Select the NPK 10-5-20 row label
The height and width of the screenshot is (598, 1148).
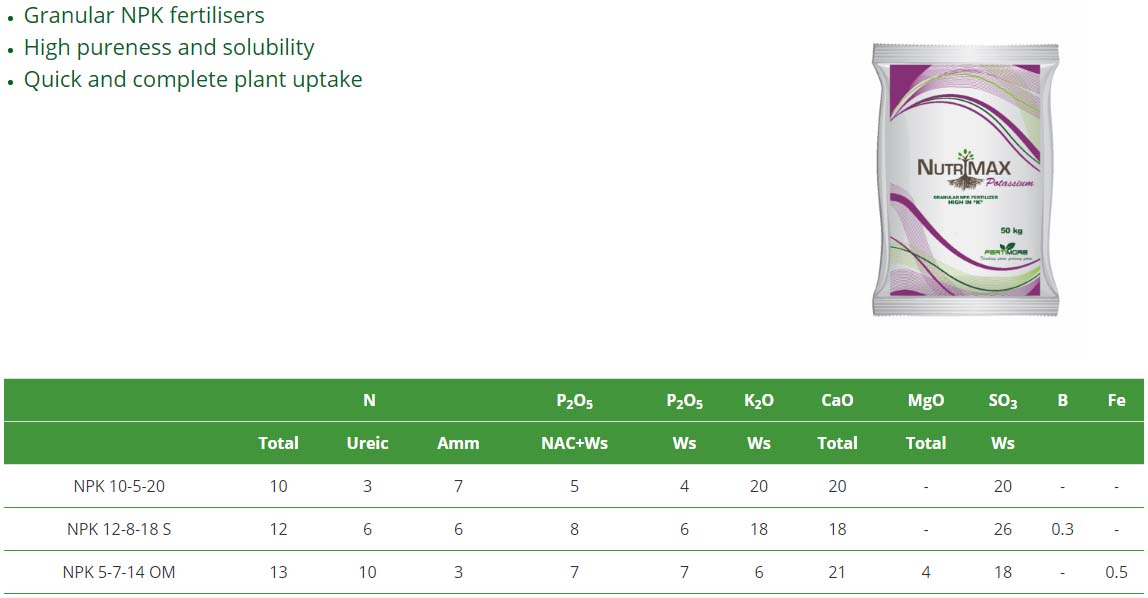pos(119,486)
